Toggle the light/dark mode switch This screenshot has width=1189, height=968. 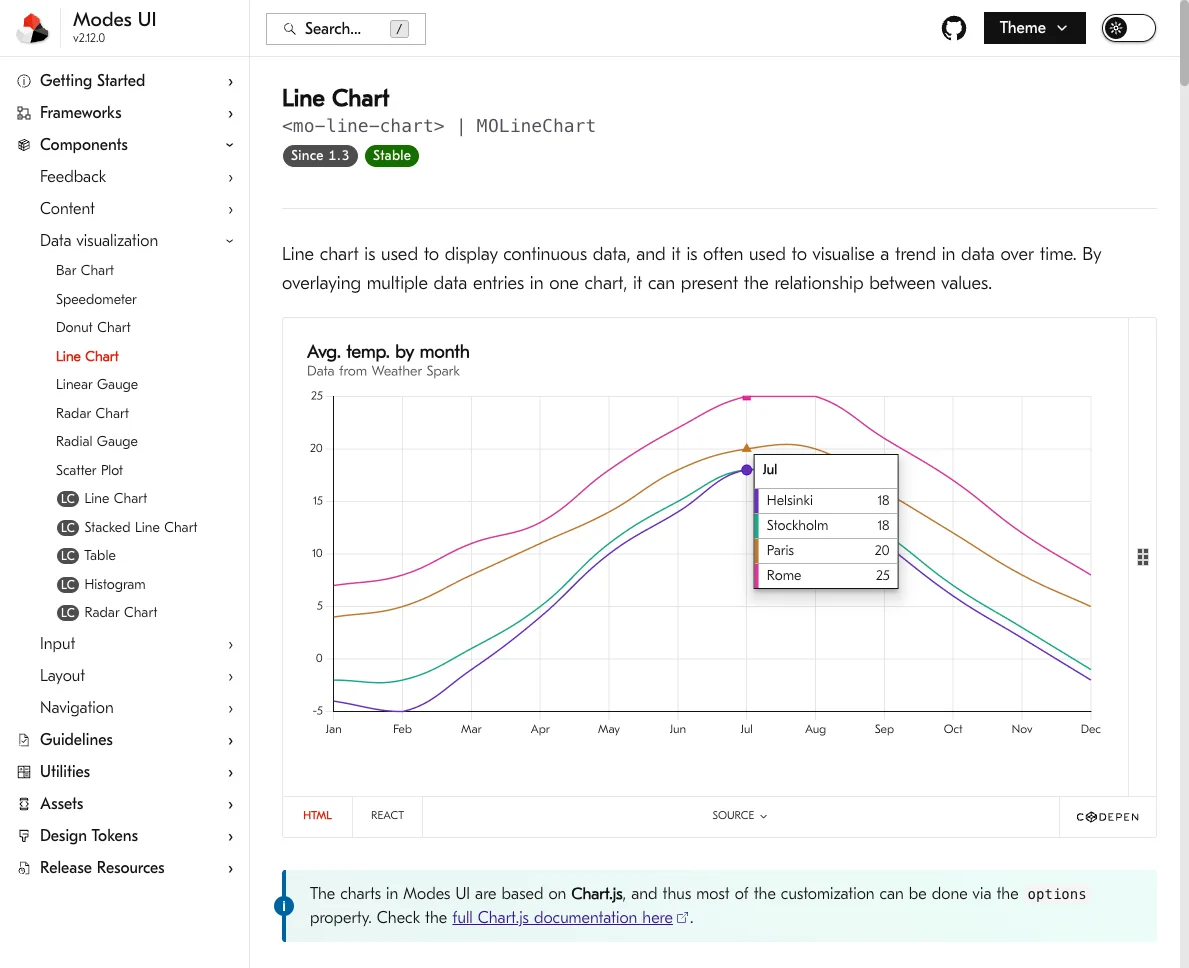(x=1128, y=28)
